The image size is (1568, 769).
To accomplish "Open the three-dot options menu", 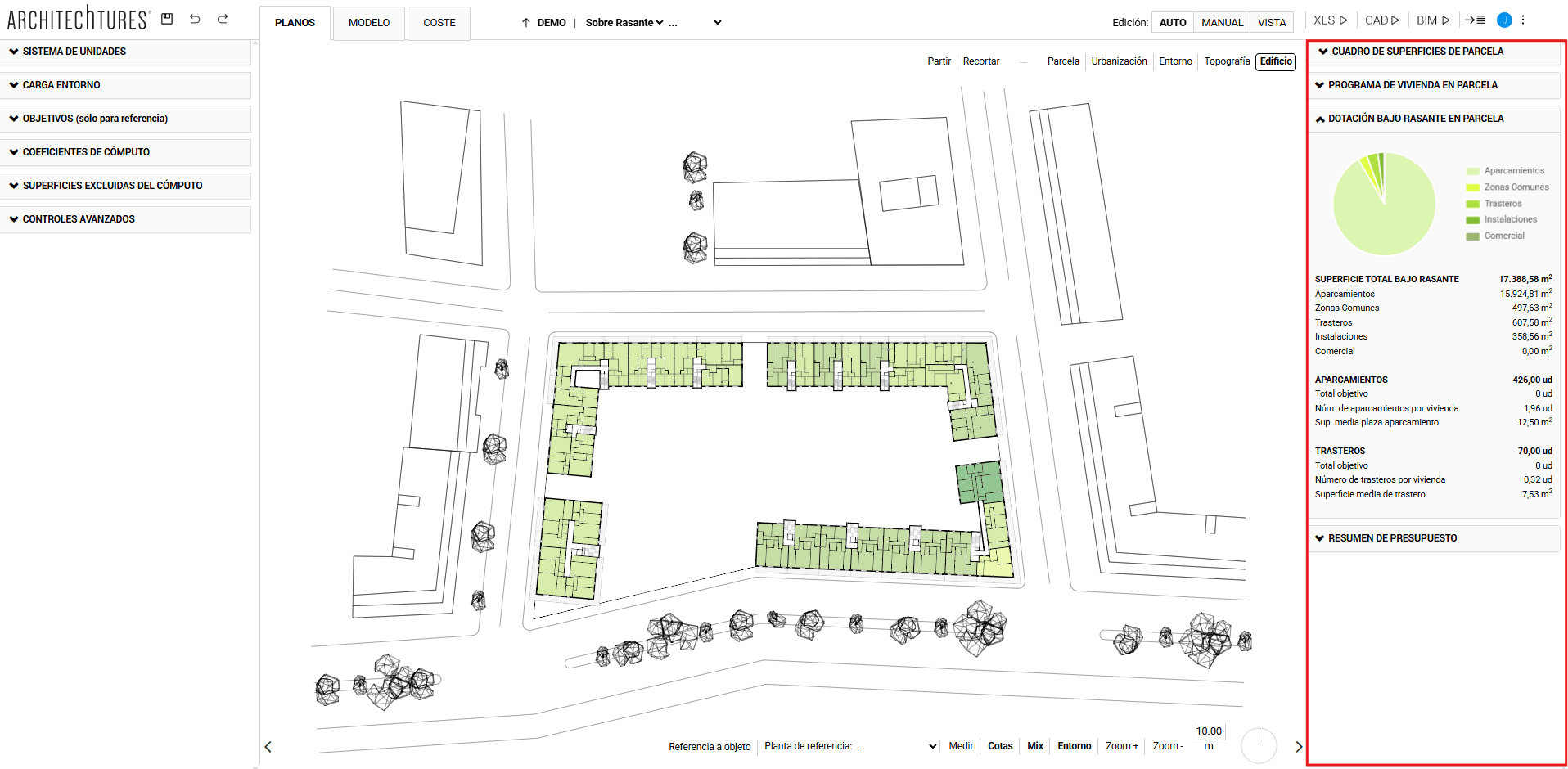I will coord(1523,20).
